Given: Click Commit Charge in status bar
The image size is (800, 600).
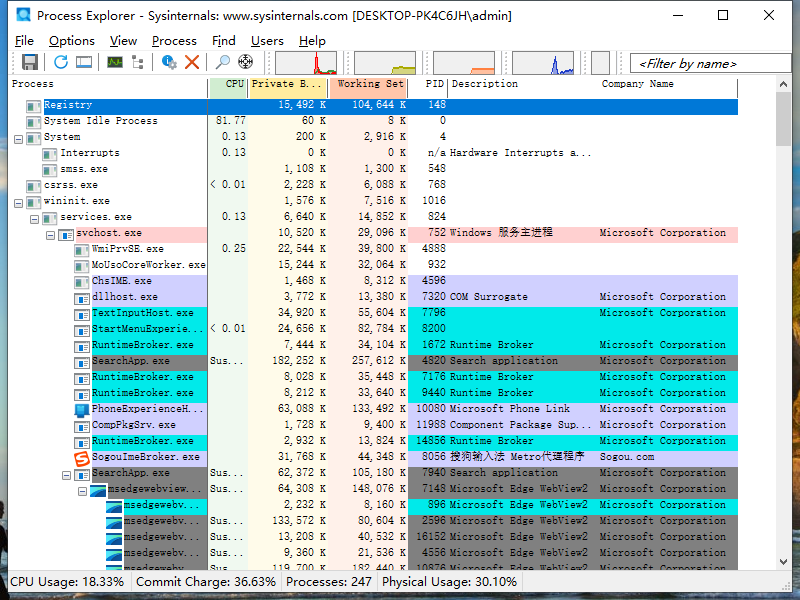Looking at the screenshot, I should coord(206,582).
